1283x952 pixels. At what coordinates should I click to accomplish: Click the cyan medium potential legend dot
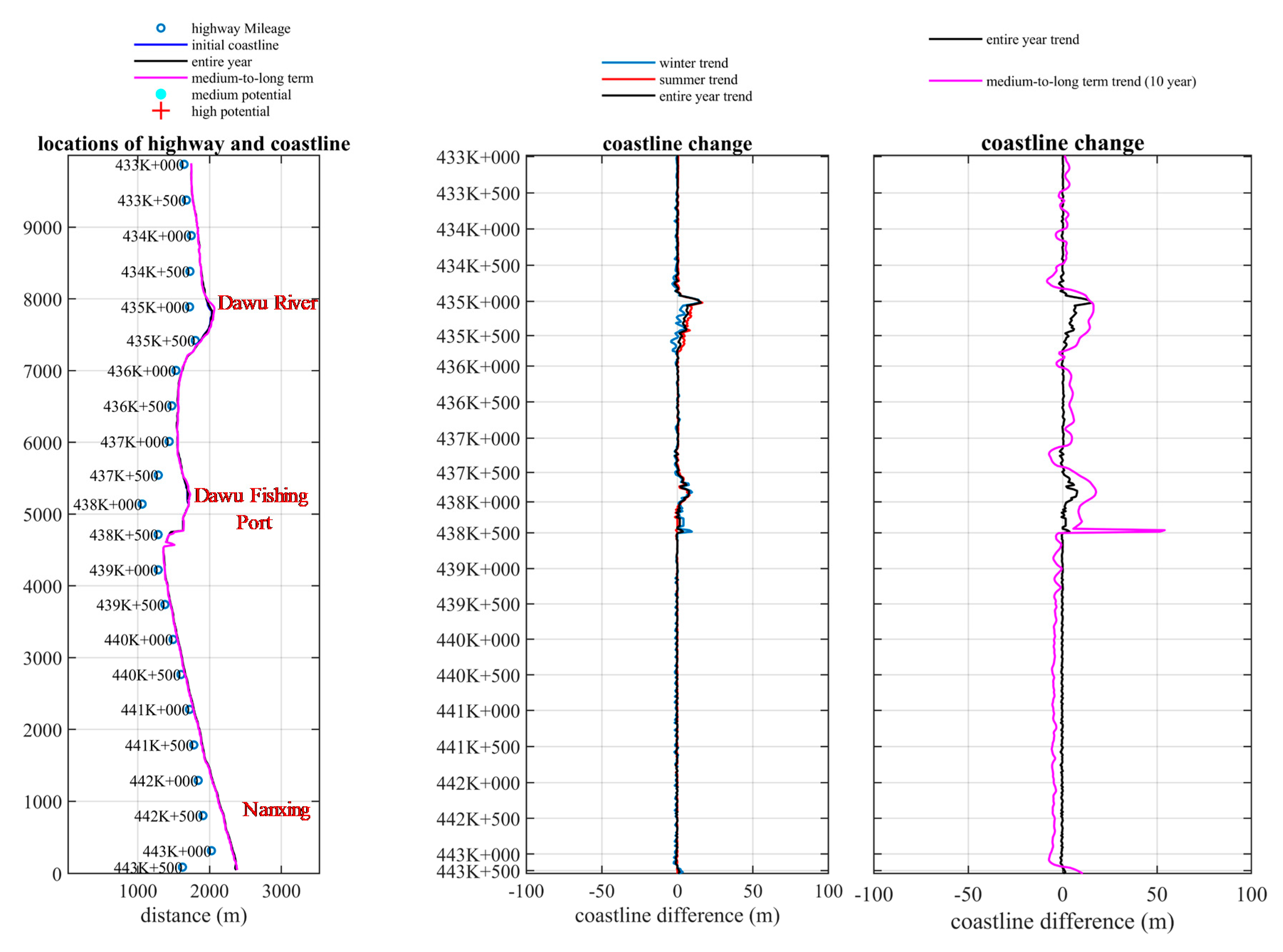pos(161,94)
